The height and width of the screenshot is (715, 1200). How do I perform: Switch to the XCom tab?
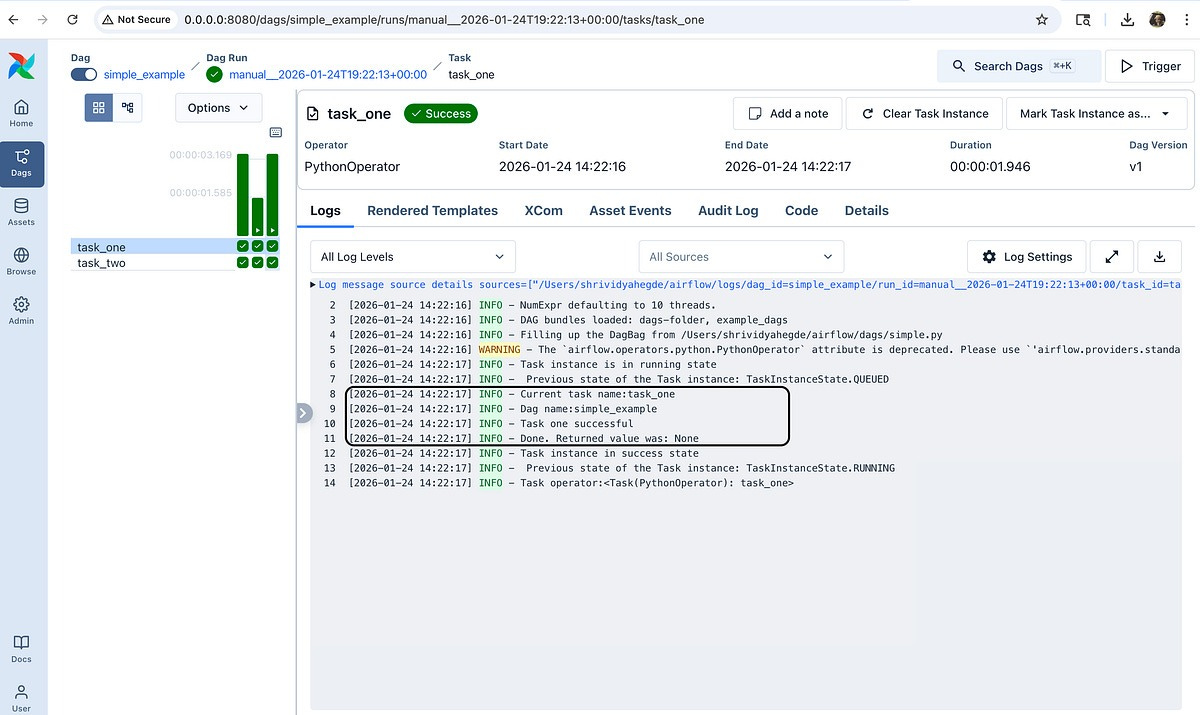click(544, 211)
